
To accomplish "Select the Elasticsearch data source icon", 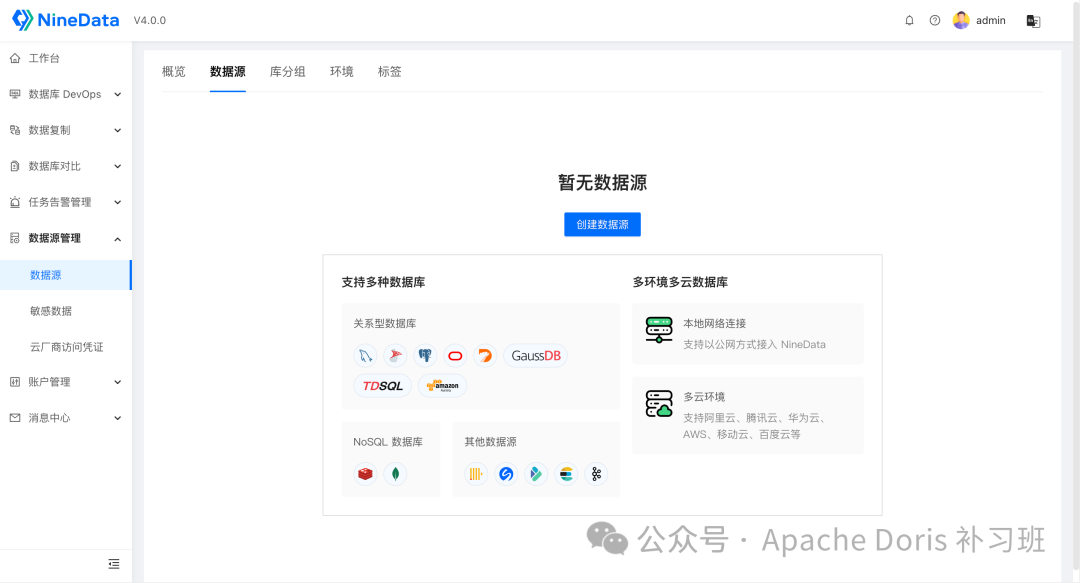I will coord(566,473).
